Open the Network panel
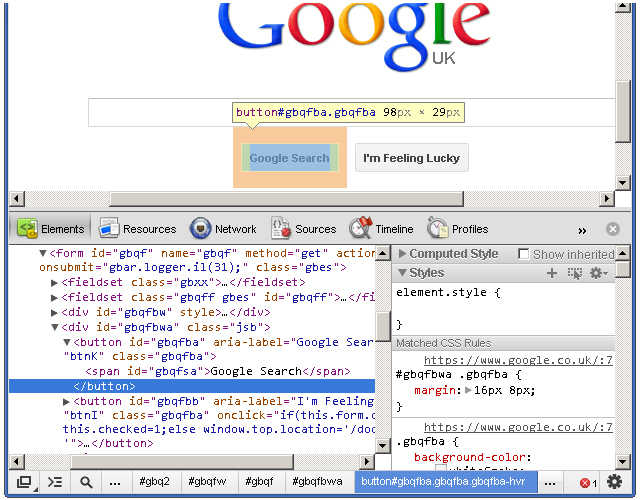Screen dimensions: 640x500 point(223,229)
